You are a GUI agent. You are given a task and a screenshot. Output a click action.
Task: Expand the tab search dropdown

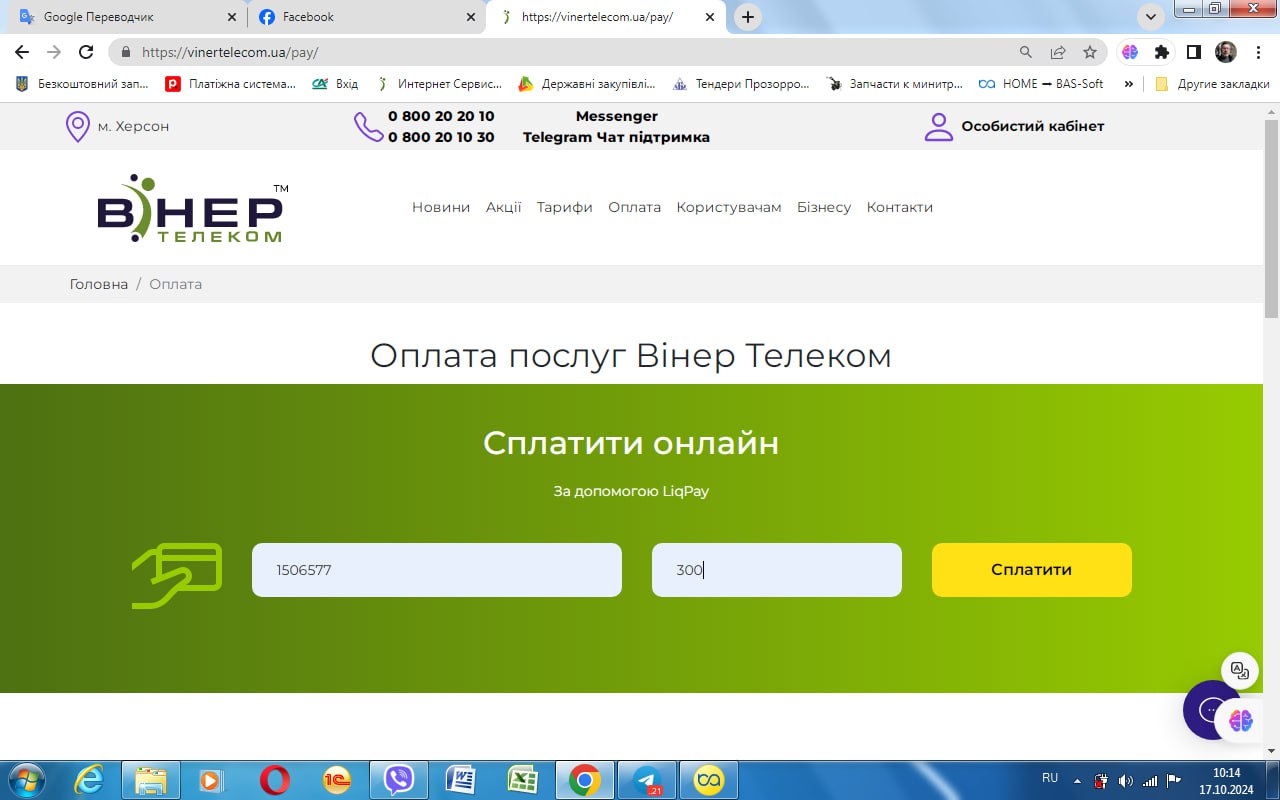point(1150,16)
